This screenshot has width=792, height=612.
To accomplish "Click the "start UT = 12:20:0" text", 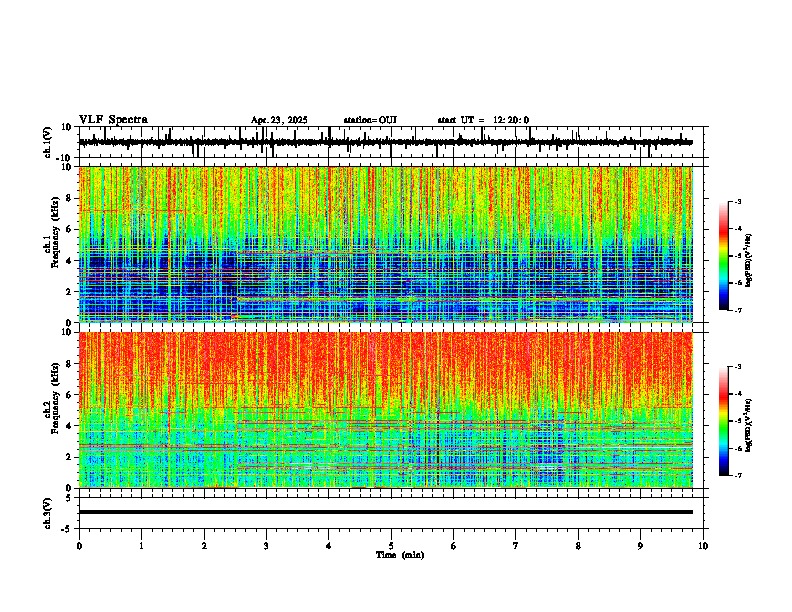I will pos(483,120).
